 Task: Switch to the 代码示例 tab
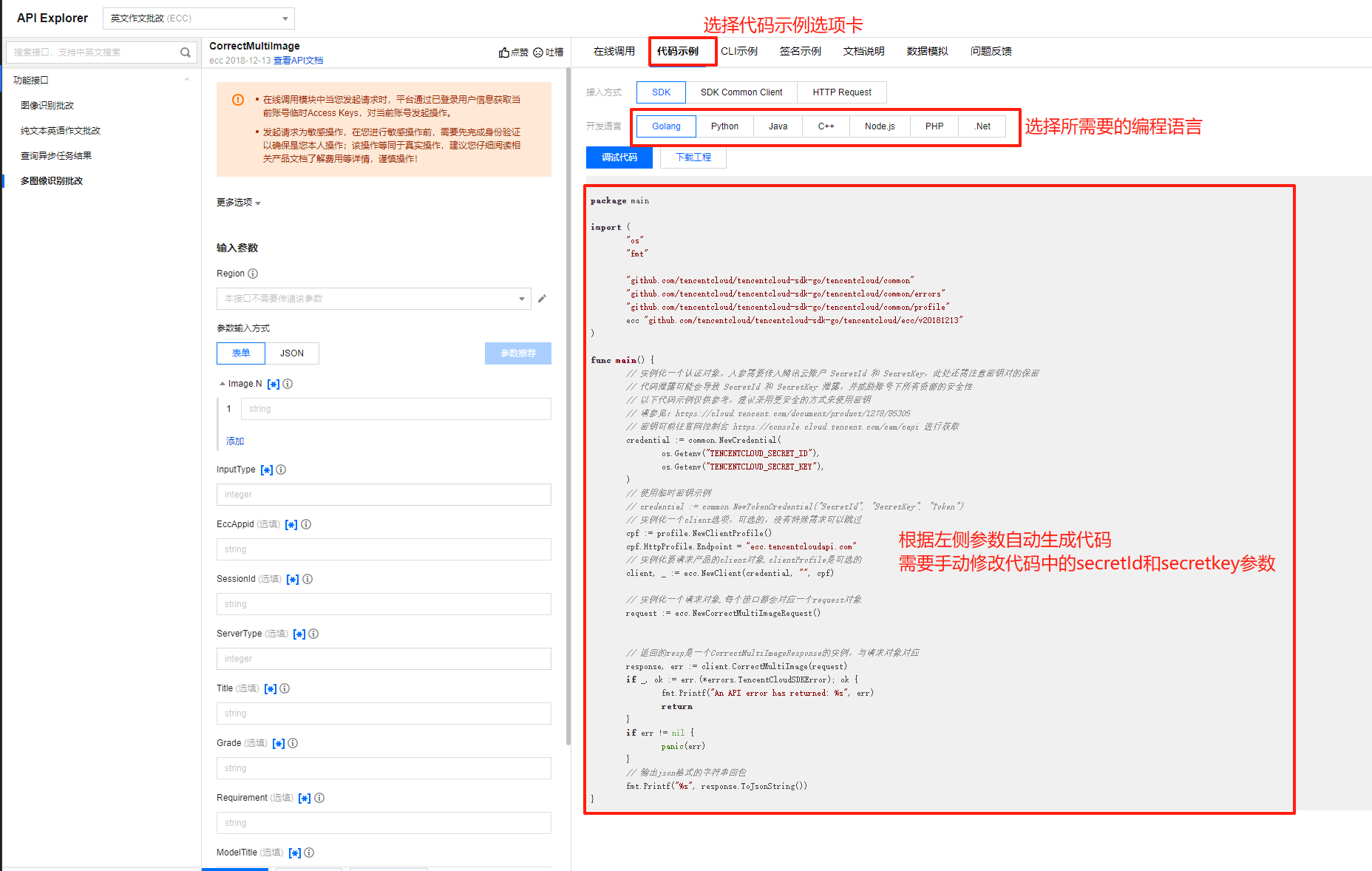point(678,51)
